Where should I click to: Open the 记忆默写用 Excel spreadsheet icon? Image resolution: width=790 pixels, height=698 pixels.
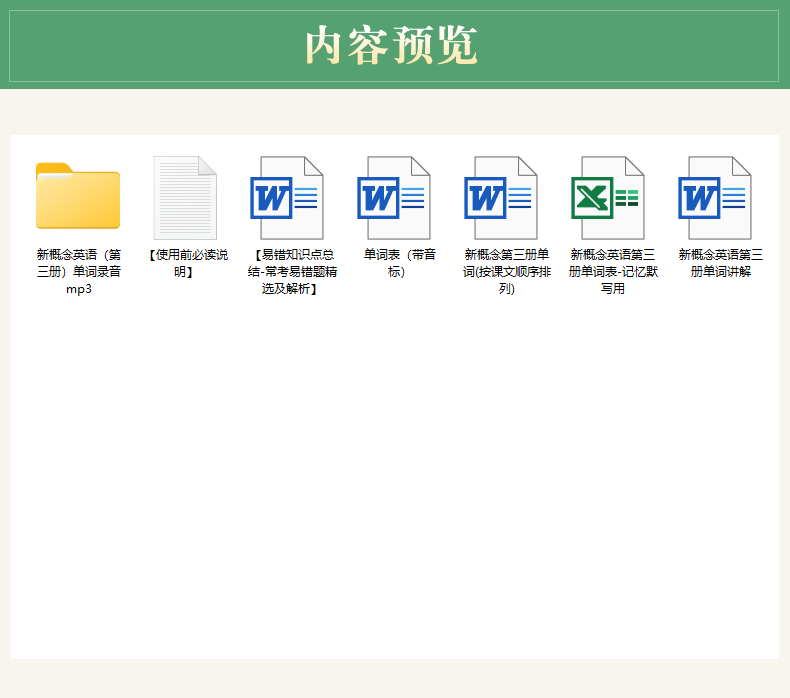point(608,198)
